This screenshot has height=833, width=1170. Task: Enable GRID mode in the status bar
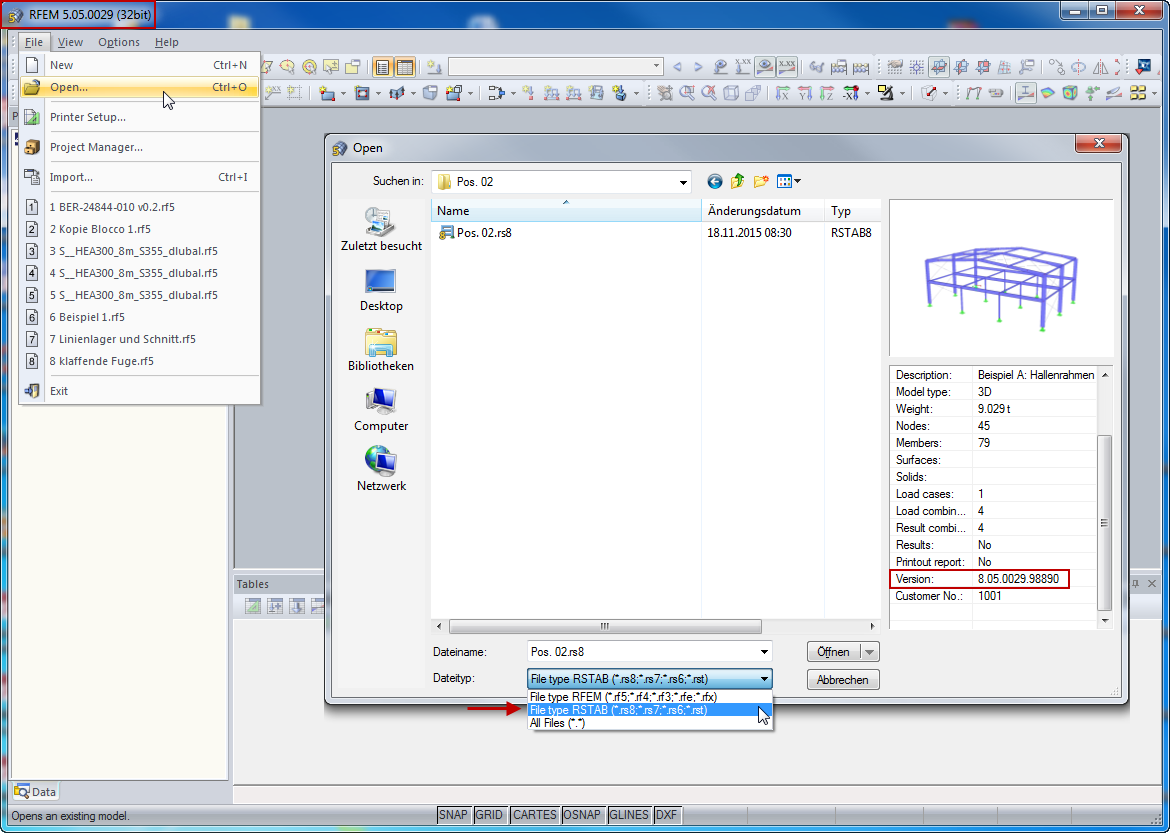(x=490, y=815)
